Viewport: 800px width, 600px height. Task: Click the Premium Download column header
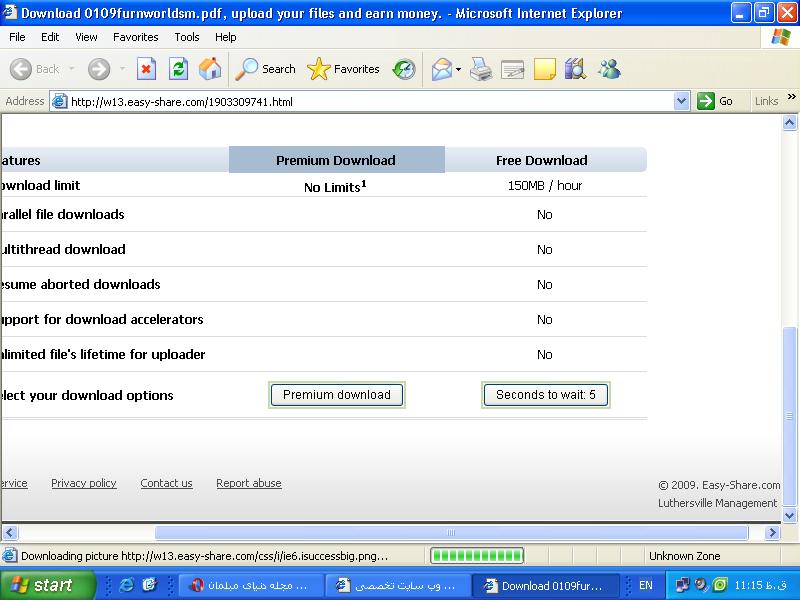pos(336,160)
